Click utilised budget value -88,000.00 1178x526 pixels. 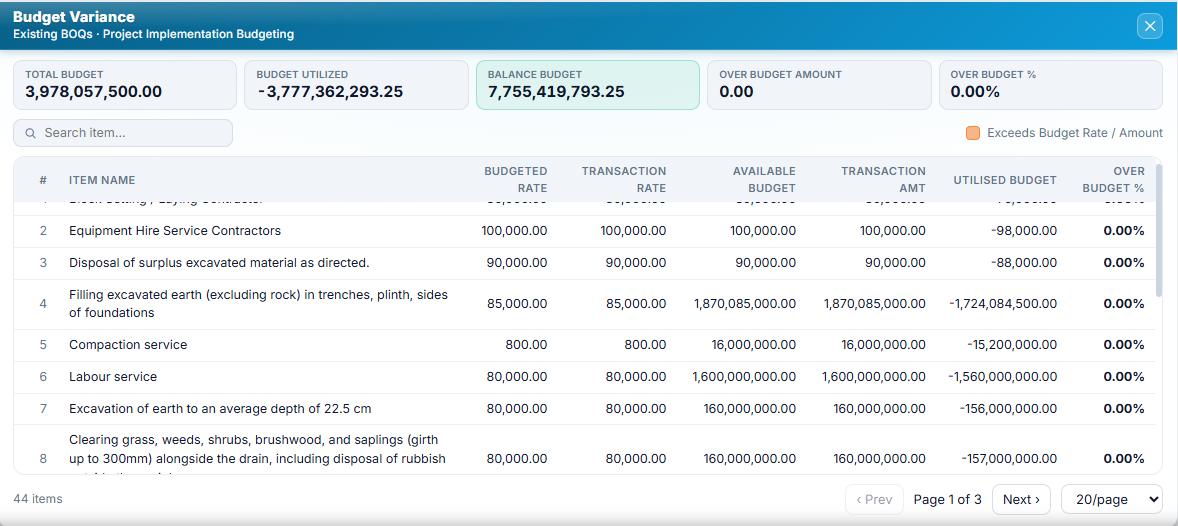pos(1024,264)
